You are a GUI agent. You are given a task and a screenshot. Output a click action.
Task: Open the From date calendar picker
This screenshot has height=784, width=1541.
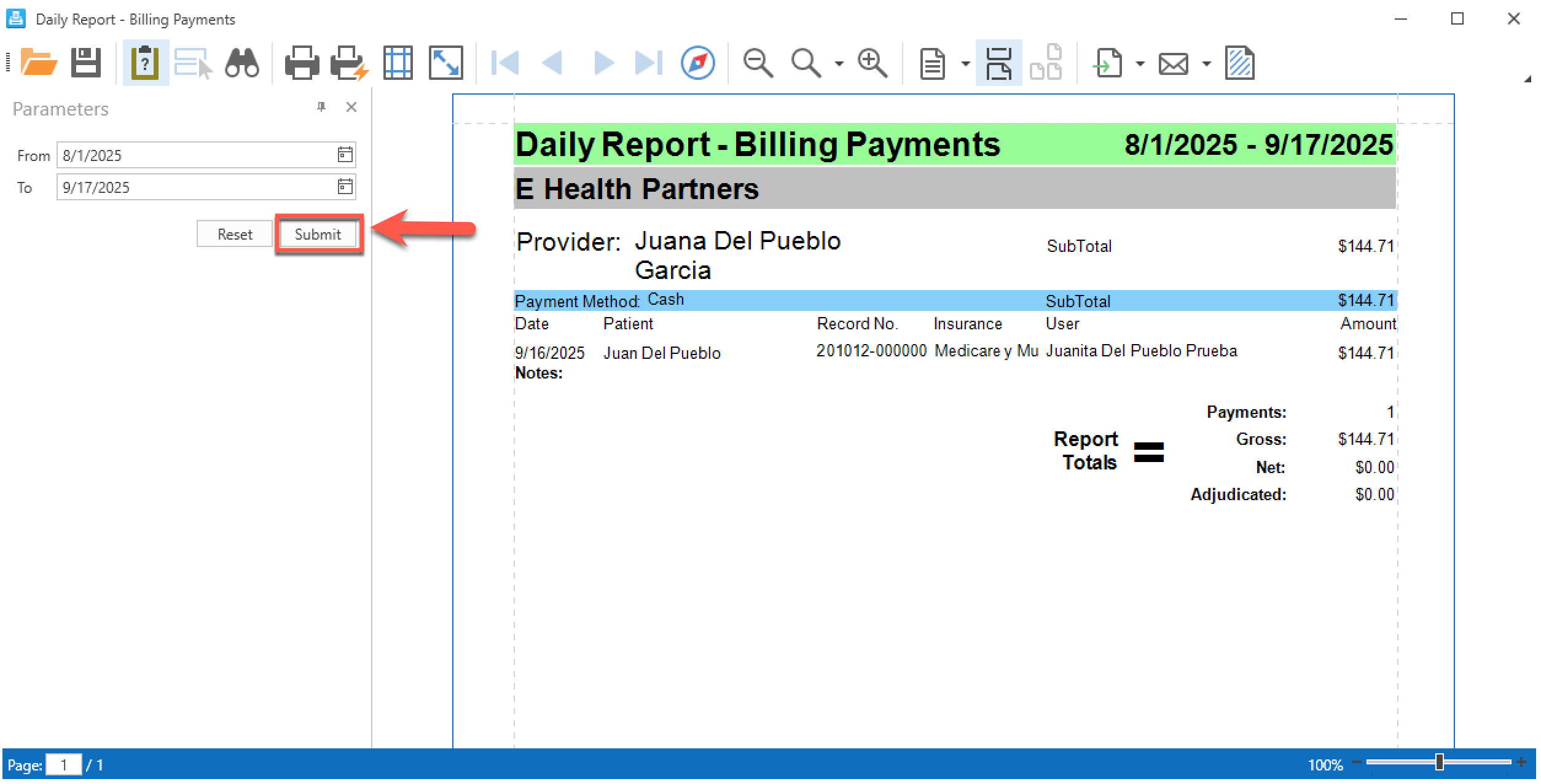345,155
